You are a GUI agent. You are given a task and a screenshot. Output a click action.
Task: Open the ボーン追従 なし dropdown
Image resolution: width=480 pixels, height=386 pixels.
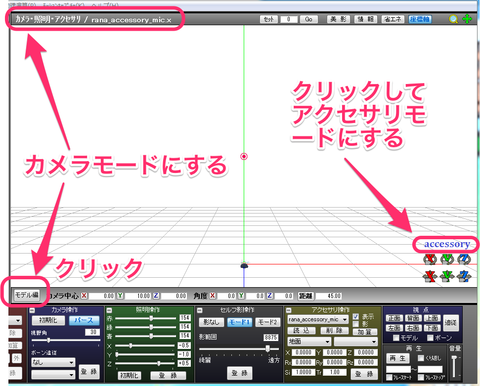tap(53, 362)
